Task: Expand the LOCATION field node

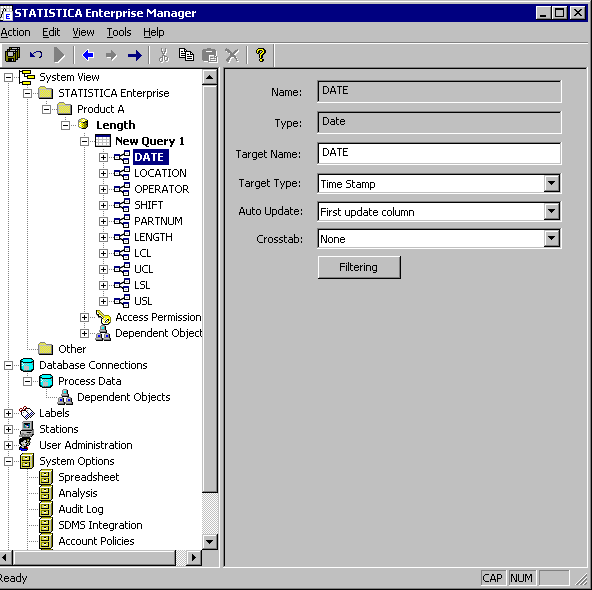Action: [103, 173]
